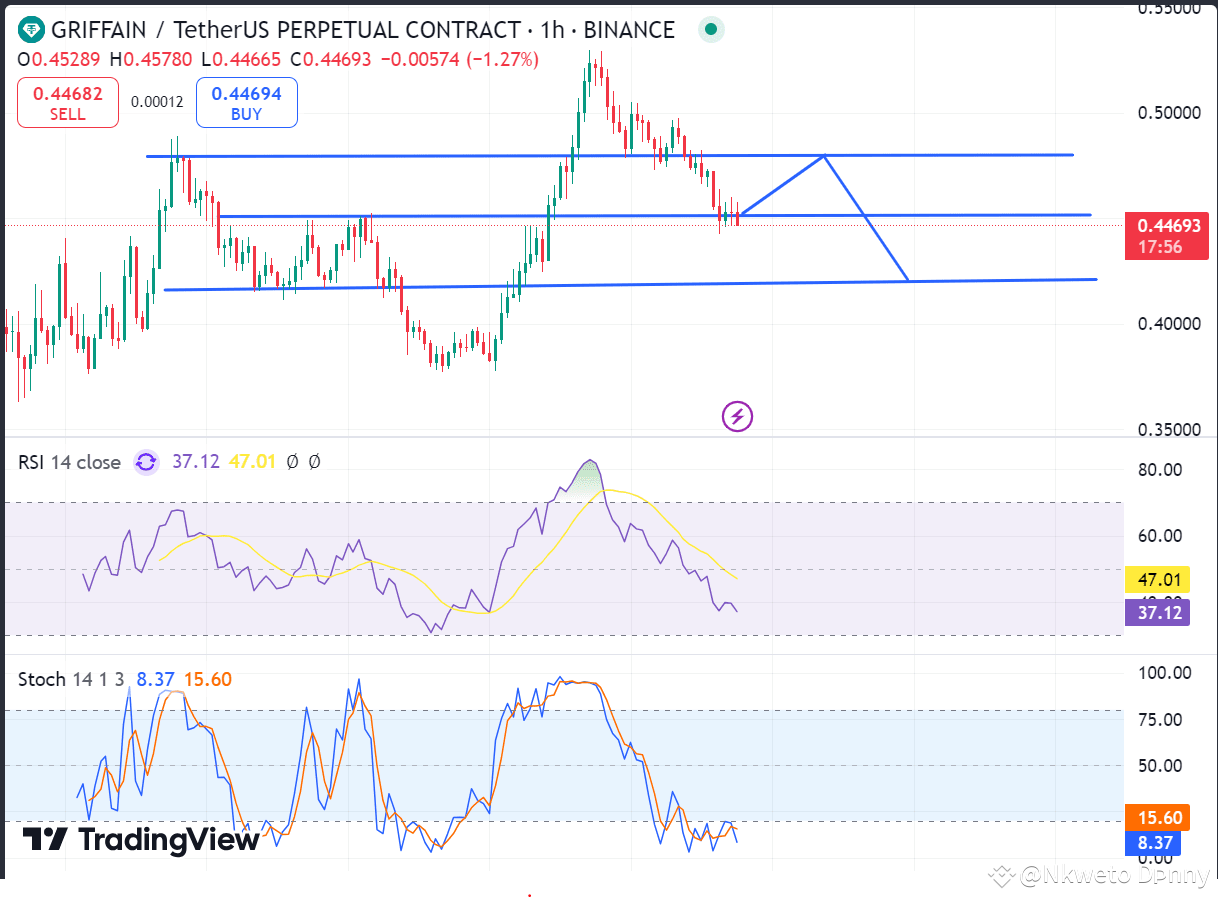Click the purple lightning bolt icon on the chart
Screen dimensions: 1218x897
coord(737,416)
